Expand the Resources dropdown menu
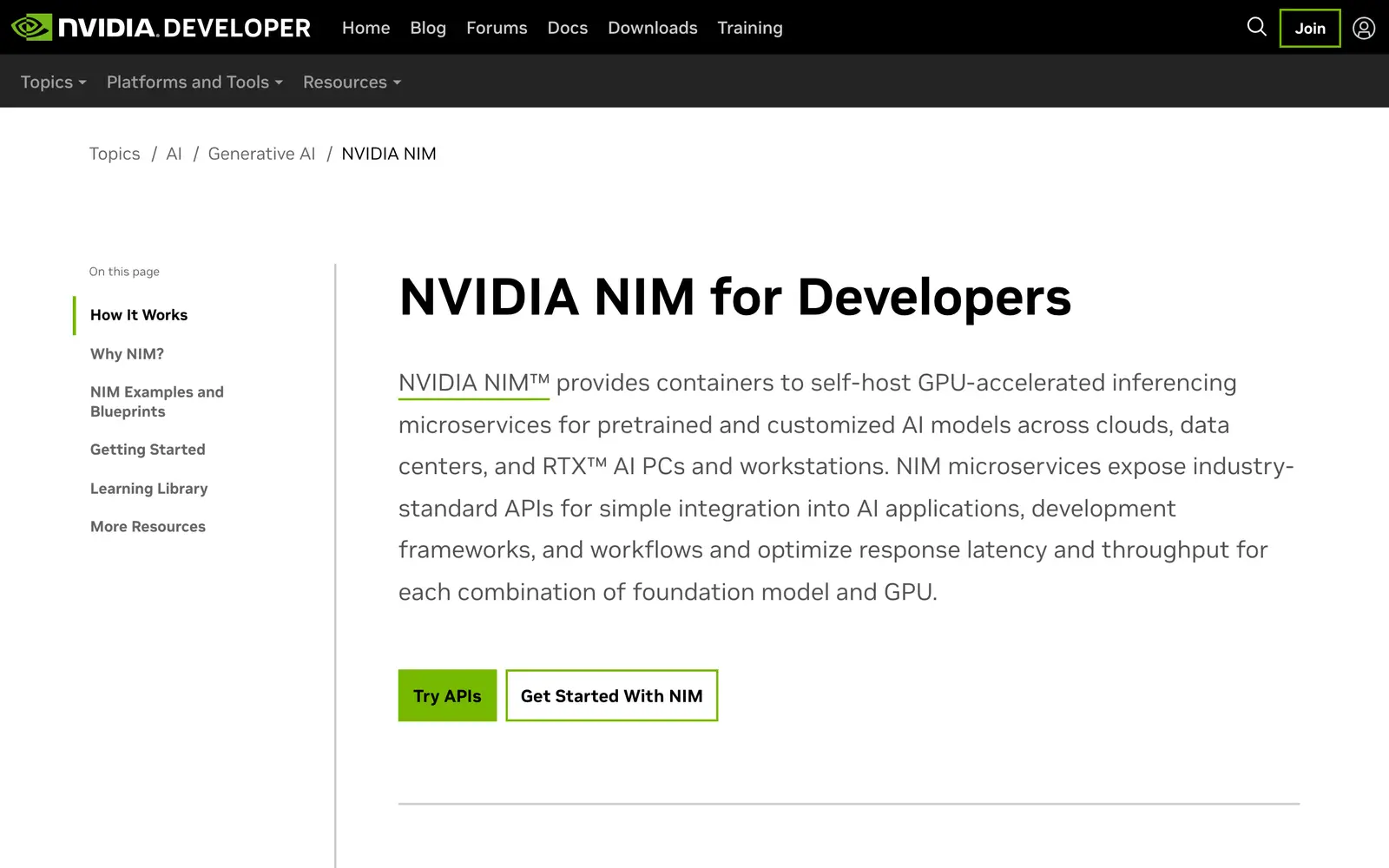This screenshot has height=868, width=1389. click(x=352, y=82)
